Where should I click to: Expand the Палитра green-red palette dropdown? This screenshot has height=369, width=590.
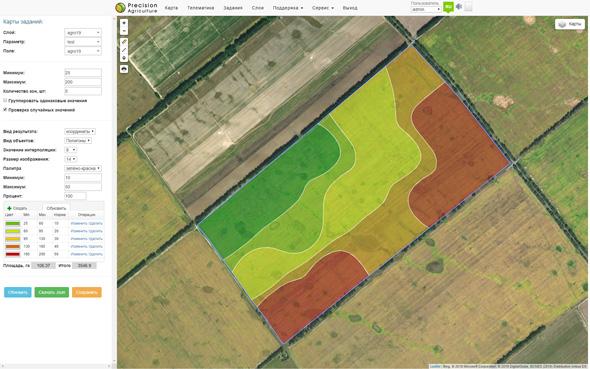83,169
